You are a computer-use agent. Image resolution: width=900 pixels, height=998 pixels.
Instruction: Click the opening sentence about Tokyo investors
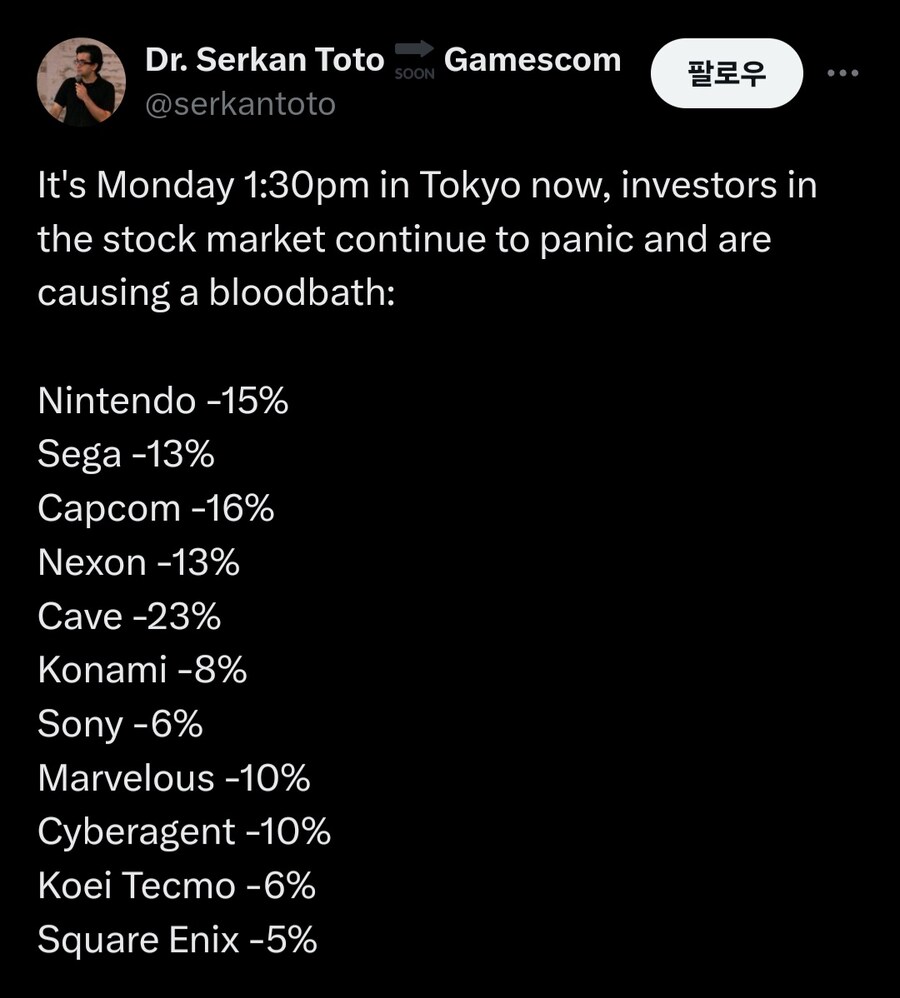[x=427, y=186]
